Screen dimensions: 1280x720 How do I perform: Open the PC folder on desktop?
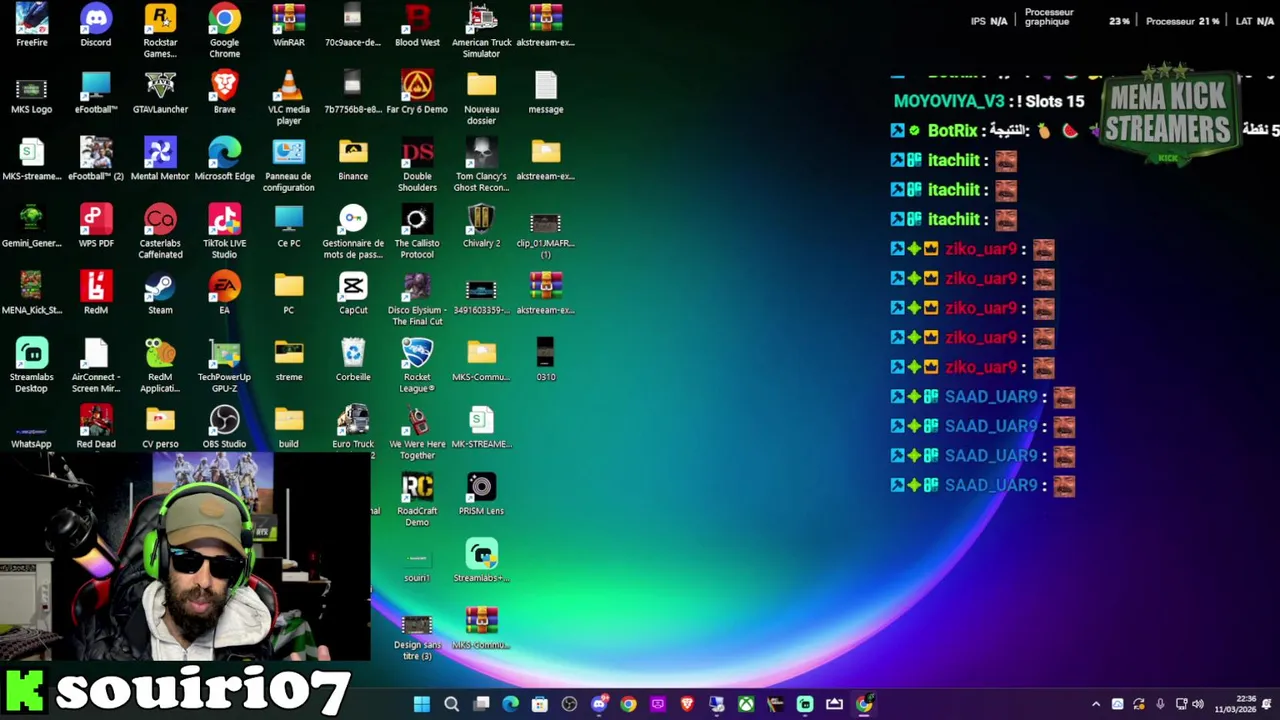click(x=289, y=293)
